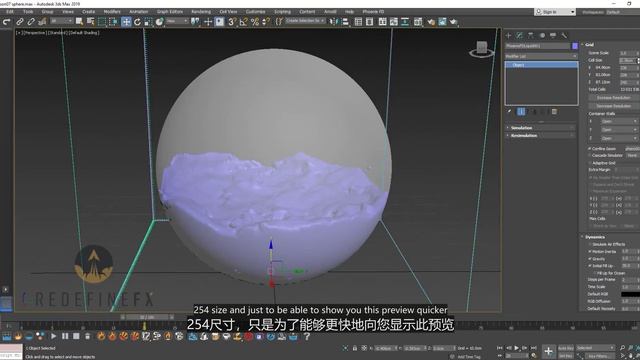Toggle the Angle Snap button
Screen dimensions: 640x360
(x=244, y=22)
